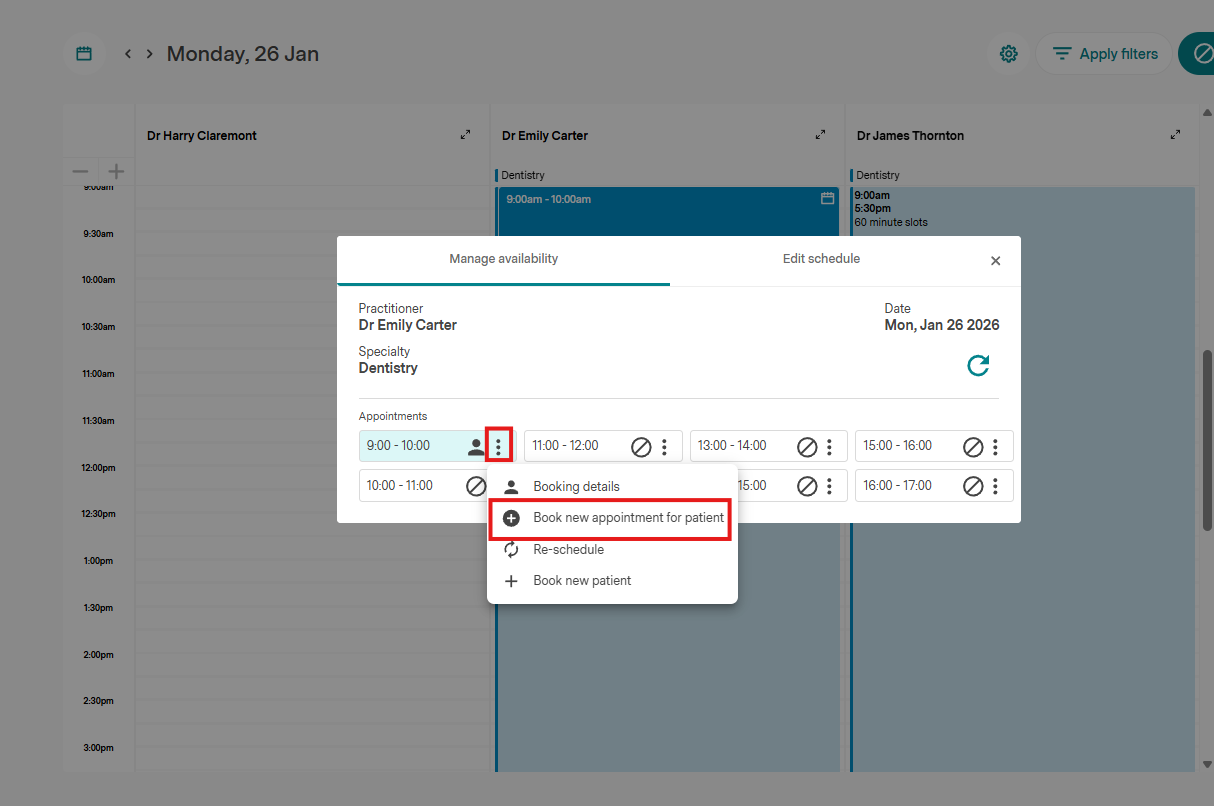
Task: Click the Apply filters button
Action: click(x=1104, y=54)
